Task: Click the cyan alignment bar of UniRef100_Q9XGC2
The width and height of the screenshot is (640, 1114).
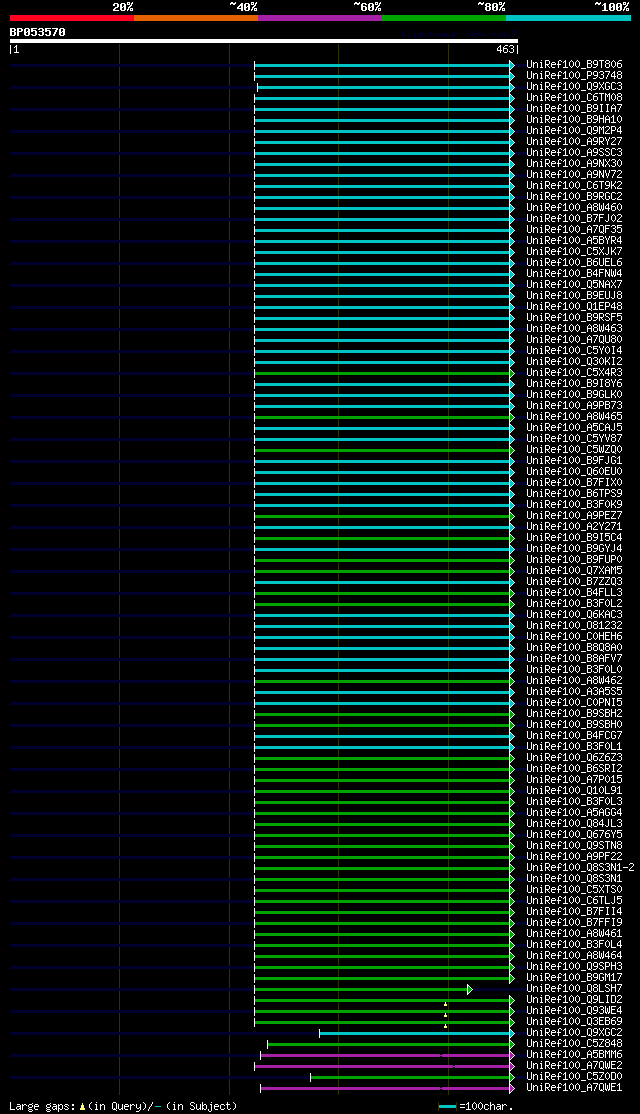Action: click(x=415, y=1033)
